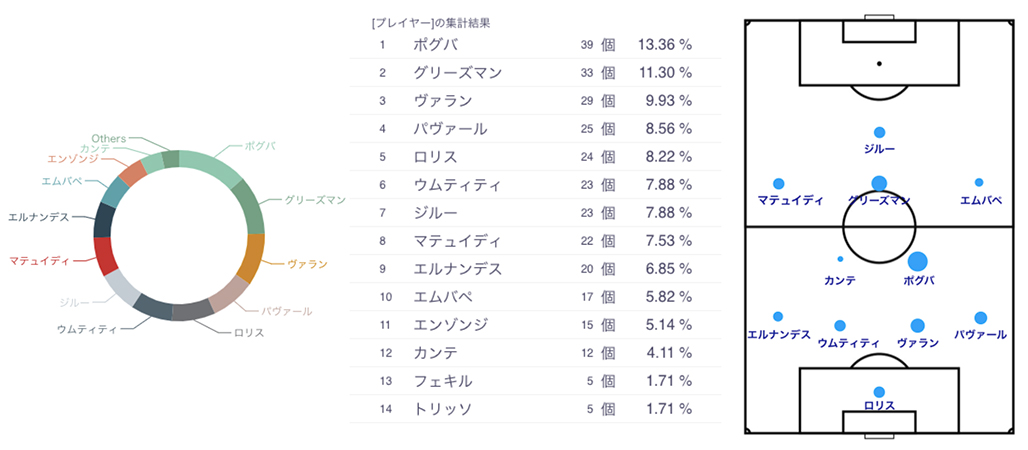The height and width of the screenshot is (450, 1028).
Task: Select the red マテュイディ donut segment
Action: [x=106, y=256]
